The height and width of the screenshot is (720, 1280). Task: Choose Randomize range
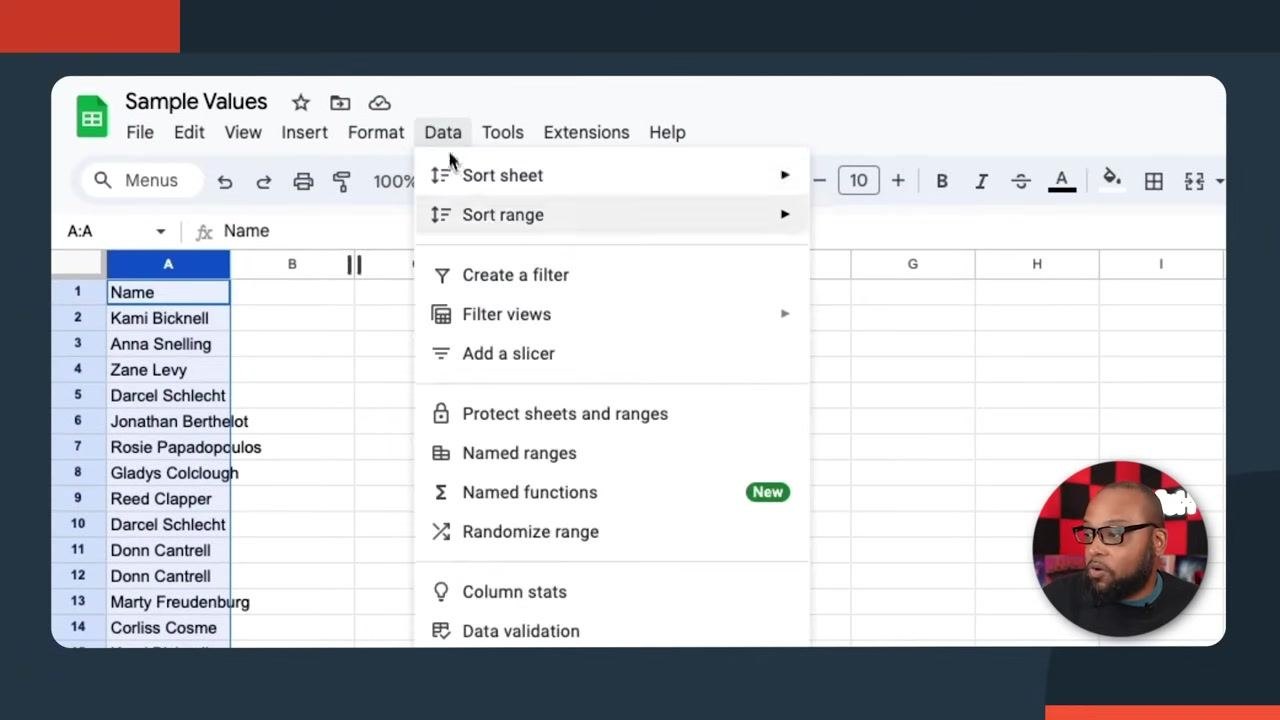611,532
